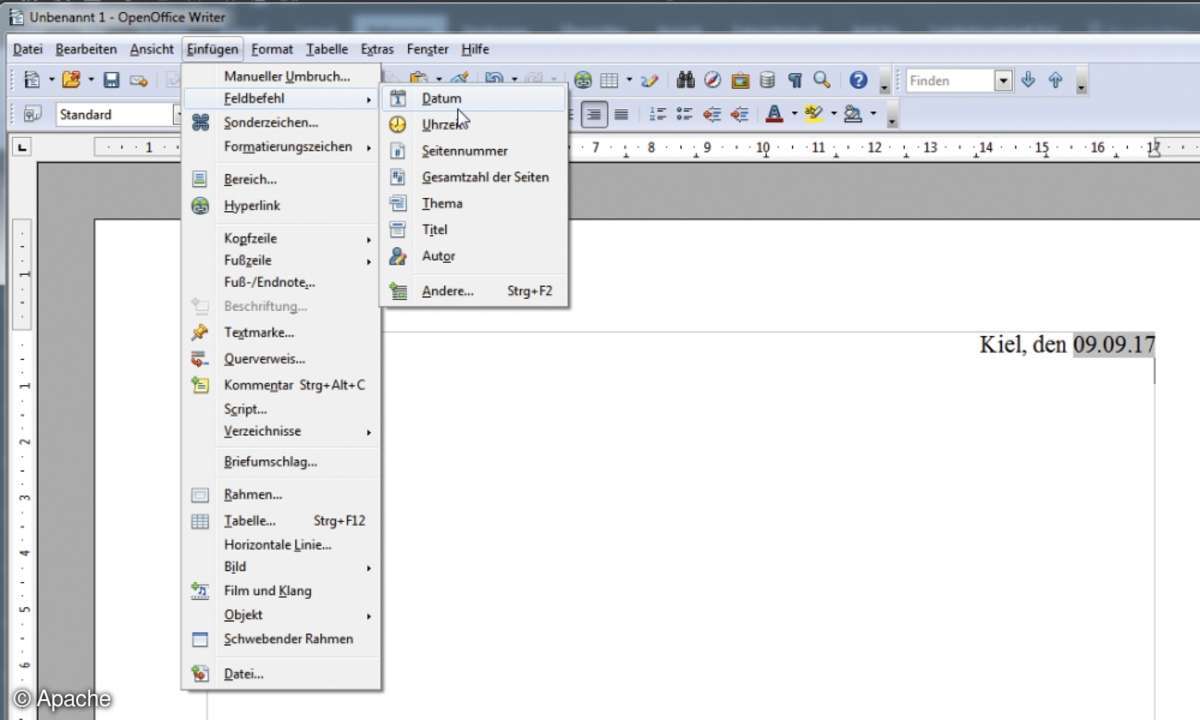Toggle Justified paragraph alignment button
Viewport: 1200px width, 720px height.
(x=621, y=114)
